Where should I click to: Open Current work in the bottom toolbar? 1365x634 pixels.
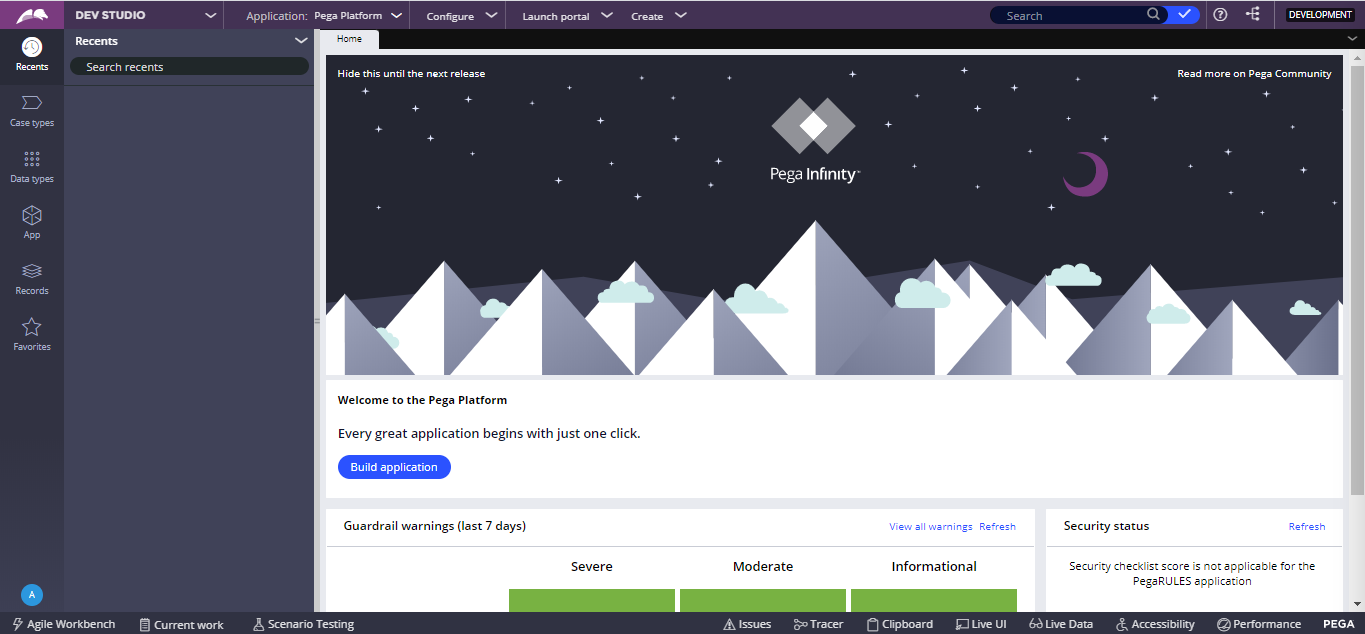point(181,624)
